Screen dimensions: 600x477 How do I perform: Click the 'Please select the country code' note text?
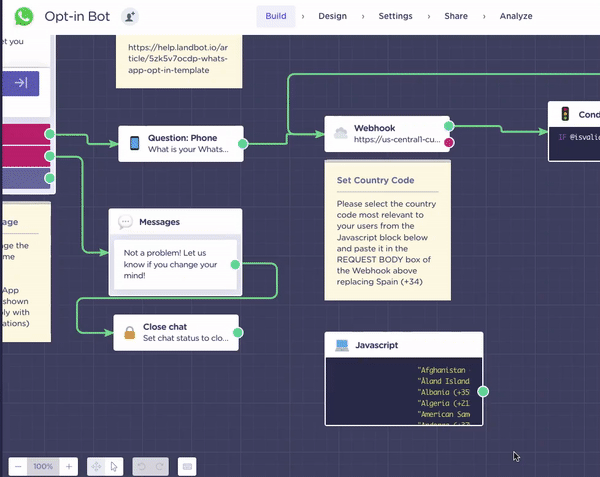pyautogui.click(x=386, y=243)
